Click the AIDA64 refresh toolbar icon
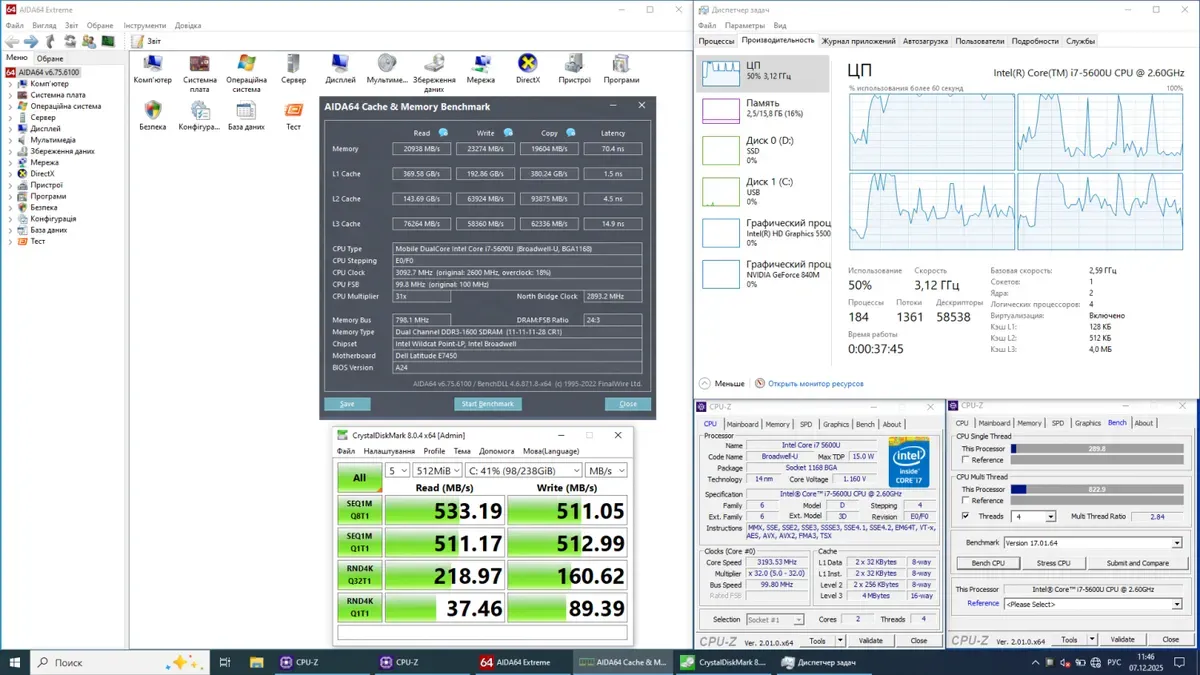The width and height of the screenshot is (1200, 675). (x=70, y=41)
